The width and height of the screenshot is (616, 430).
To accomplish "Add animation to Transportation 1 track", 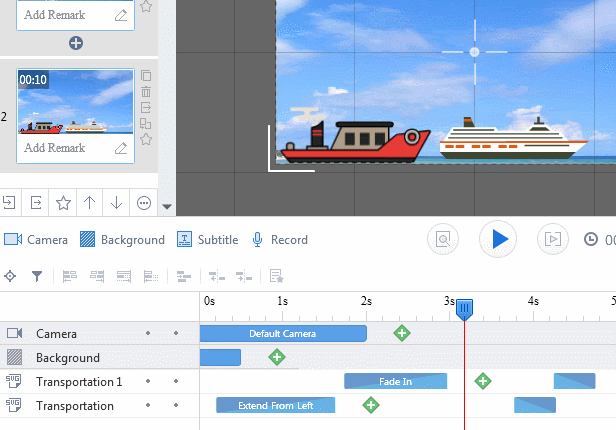I will pos(483,381).
